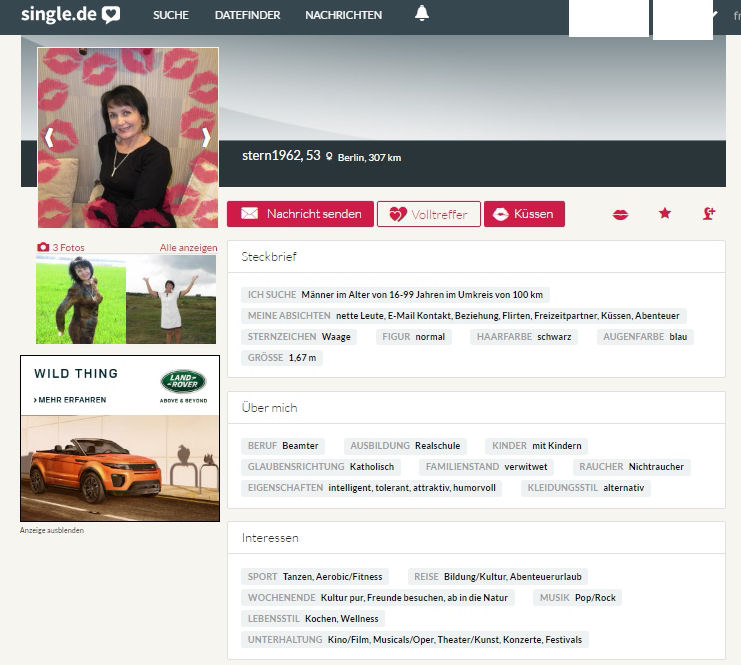The width and height of the screenshot is (741, 665).
Task: Send a kiss with the Küssen button
Action: point(524,214)
